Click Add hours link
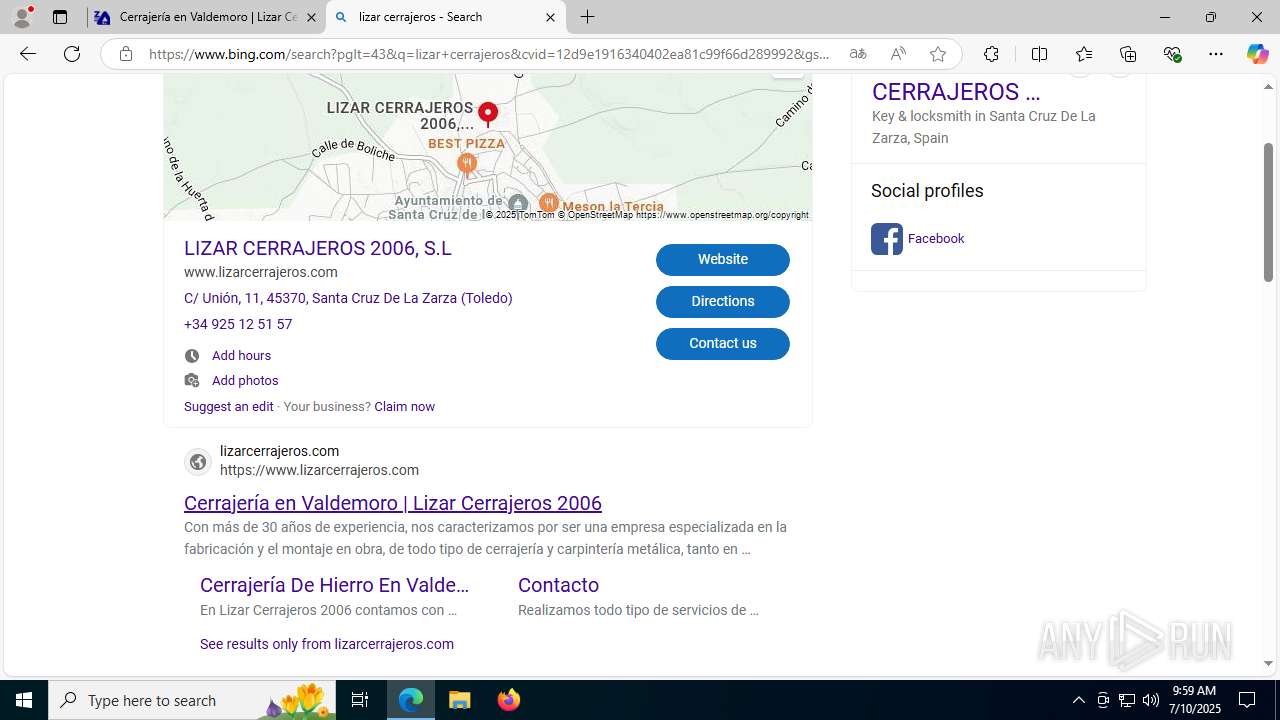Image resolution: width=1280 pixels, height=720 pixels. (x=241, y=355)
